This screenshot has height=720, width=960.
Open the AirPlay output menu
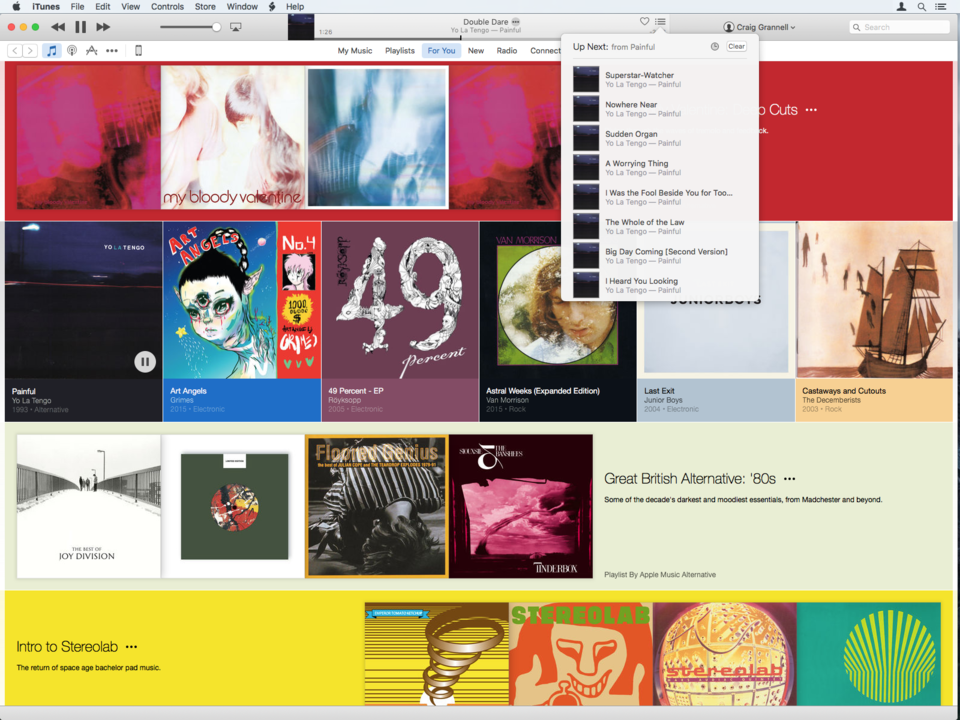click(236, 27)
